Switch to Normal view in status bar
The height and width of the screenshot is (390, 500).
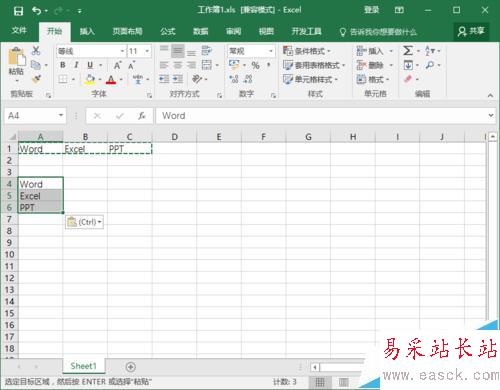click(320, 382)
